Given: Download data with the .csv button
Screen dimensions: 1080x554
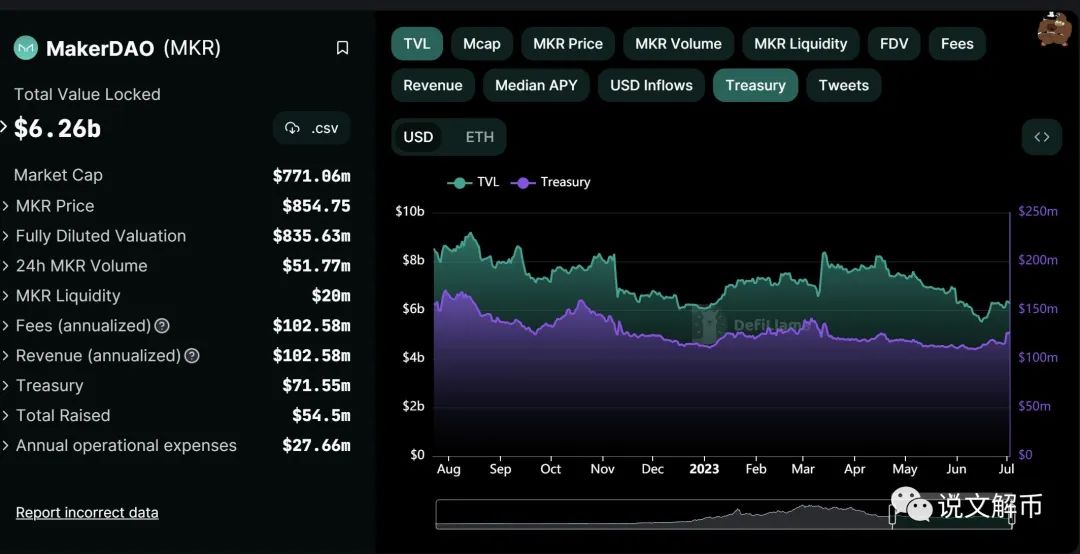Looking at the screenshot, I should point(312,128).
